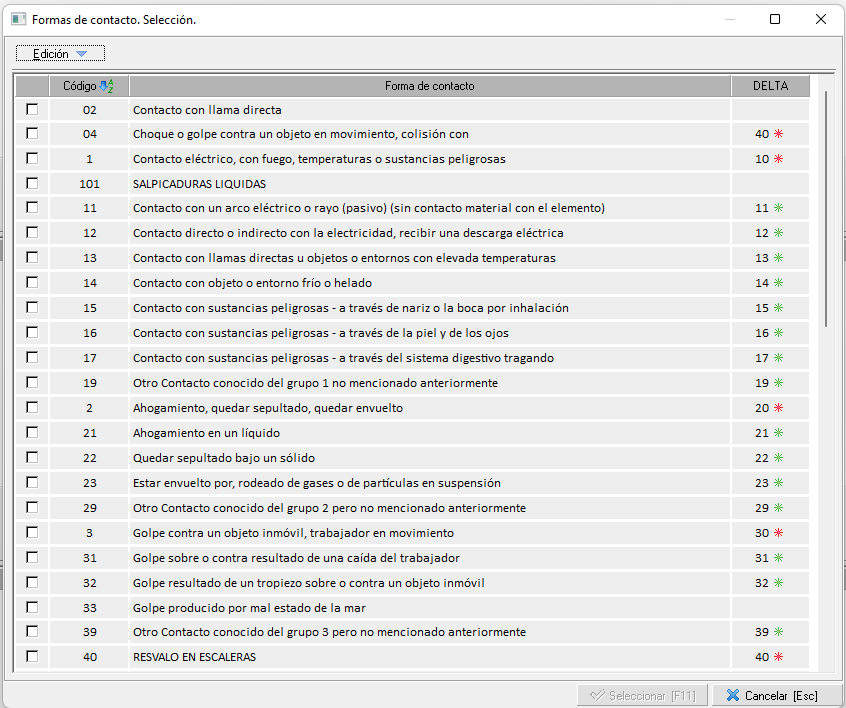The width and height of the screenshot is (846, 708).
Task: Click the vertical scrollbar thumb
Action: [825, 208]
